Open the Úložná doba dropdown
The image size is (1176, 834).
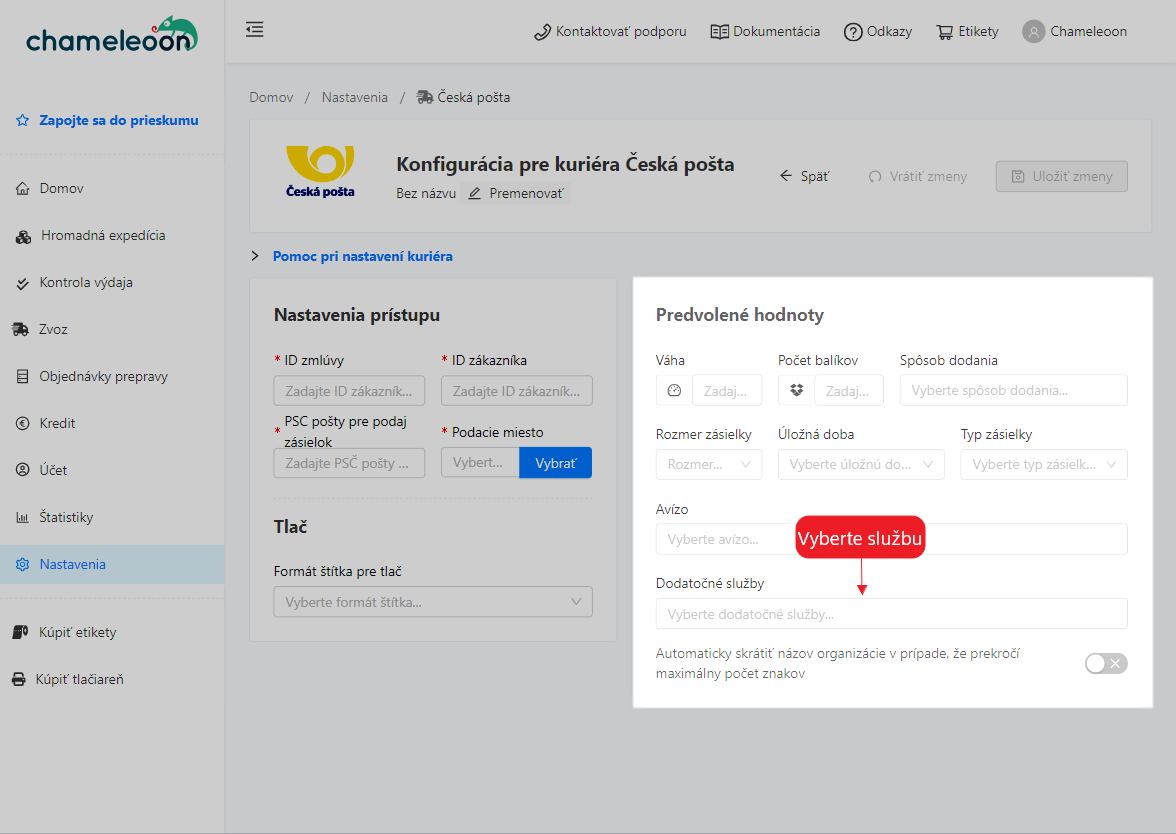860,464
